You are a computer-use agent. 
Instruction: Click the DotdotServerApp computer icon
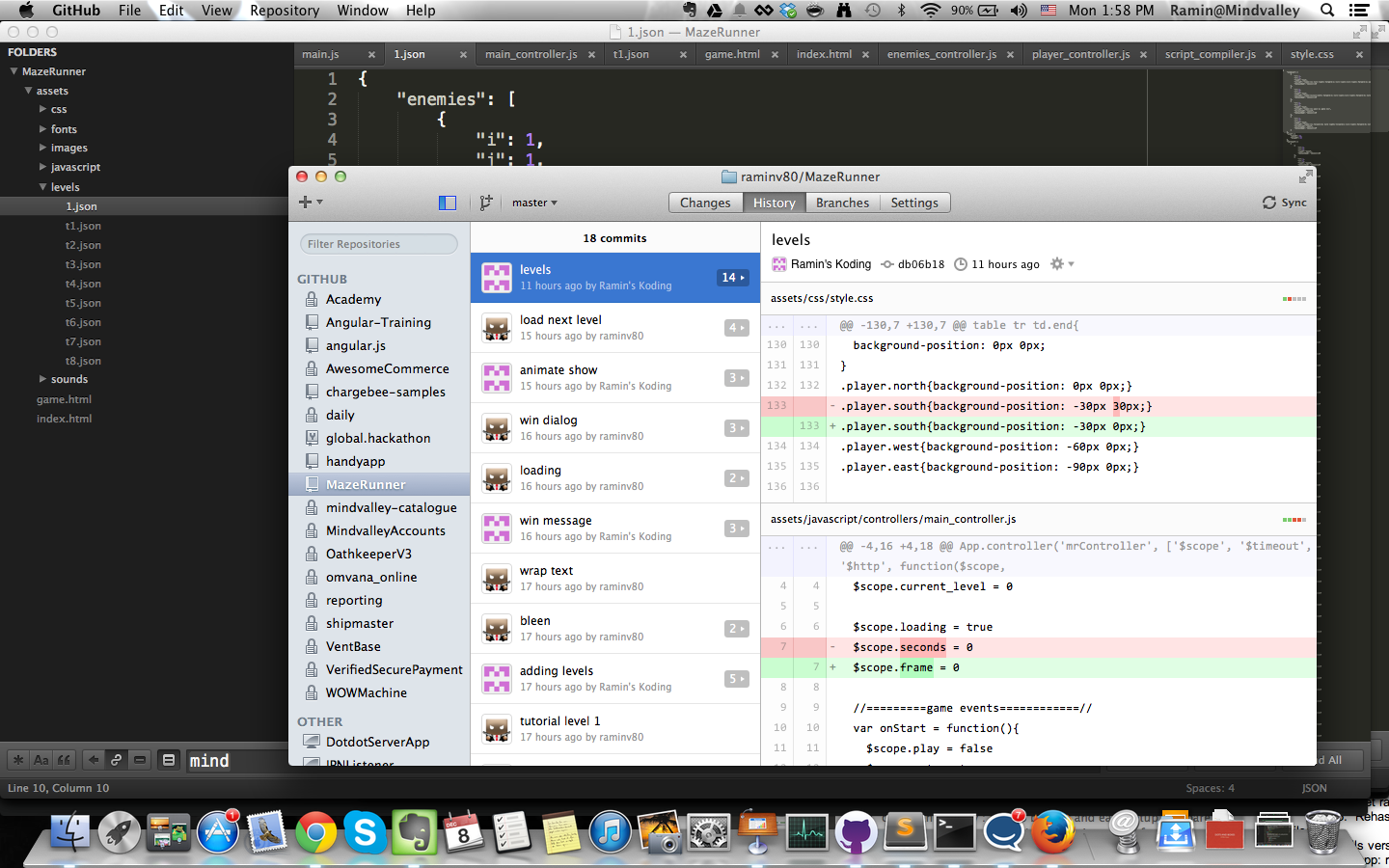pos(312,742)
